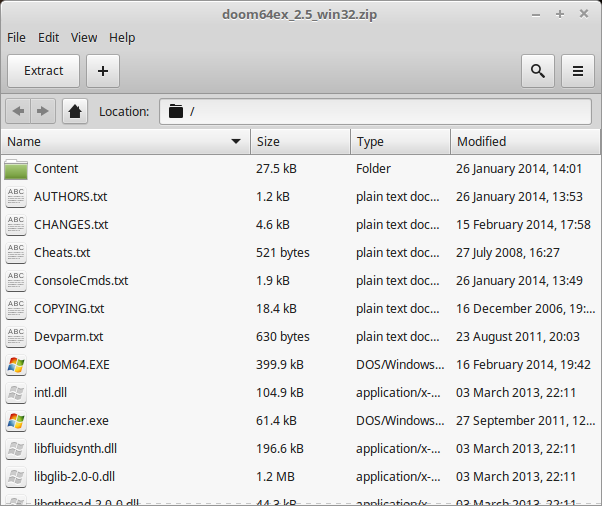Click the 196.6 kB size value
Image resolution: width=602 pixels, height=506 pixels.
[x=280, y=449]
